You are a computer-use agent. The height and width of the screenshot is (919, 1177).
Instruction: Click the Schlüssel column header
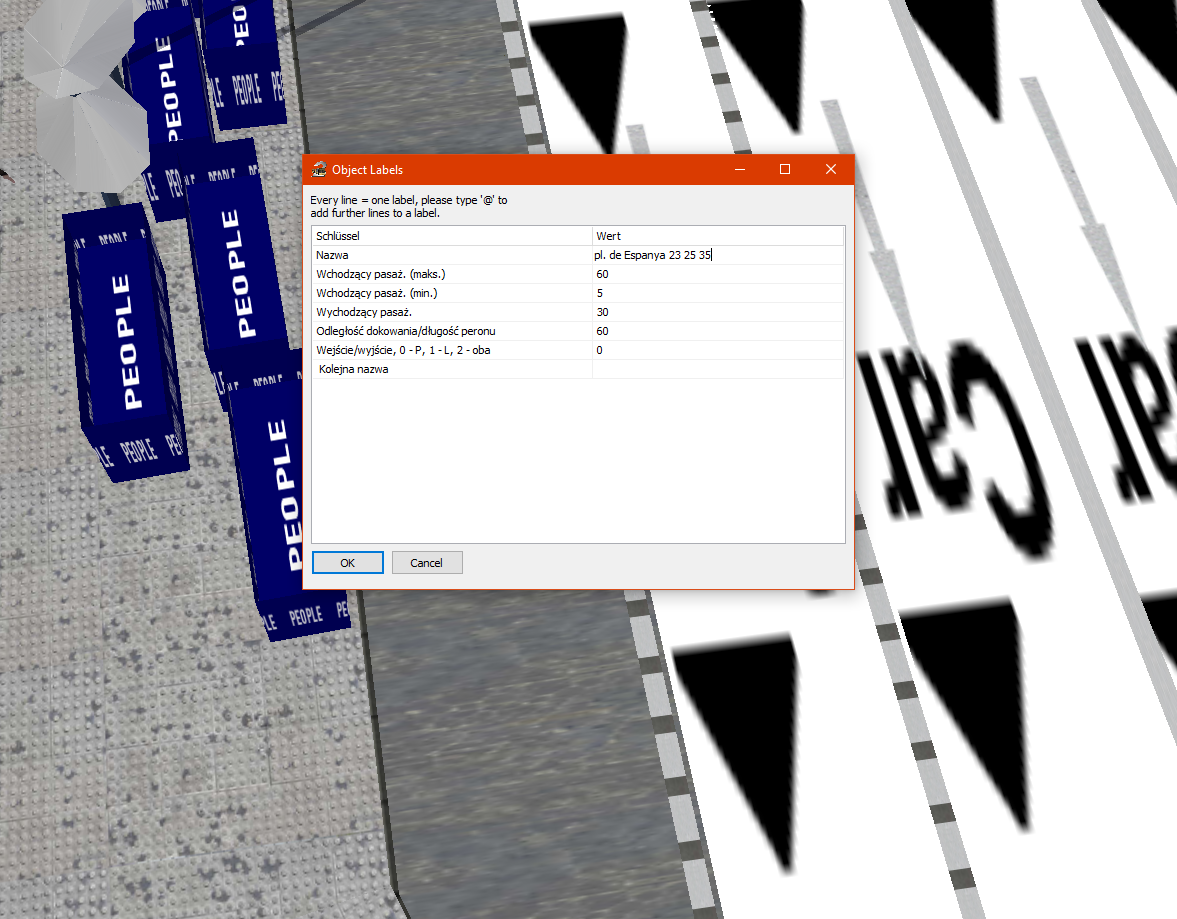point(451,236)
